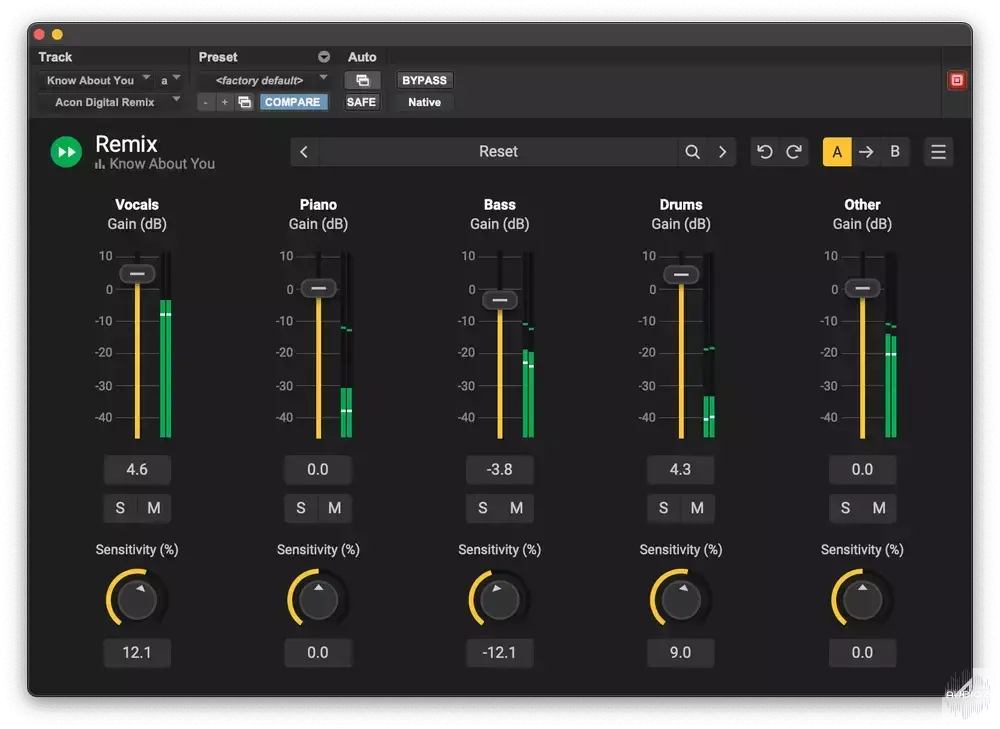Open factory default preset dropdown
This screenshot has height=729, width=1000.
click(x=263, y=80)
